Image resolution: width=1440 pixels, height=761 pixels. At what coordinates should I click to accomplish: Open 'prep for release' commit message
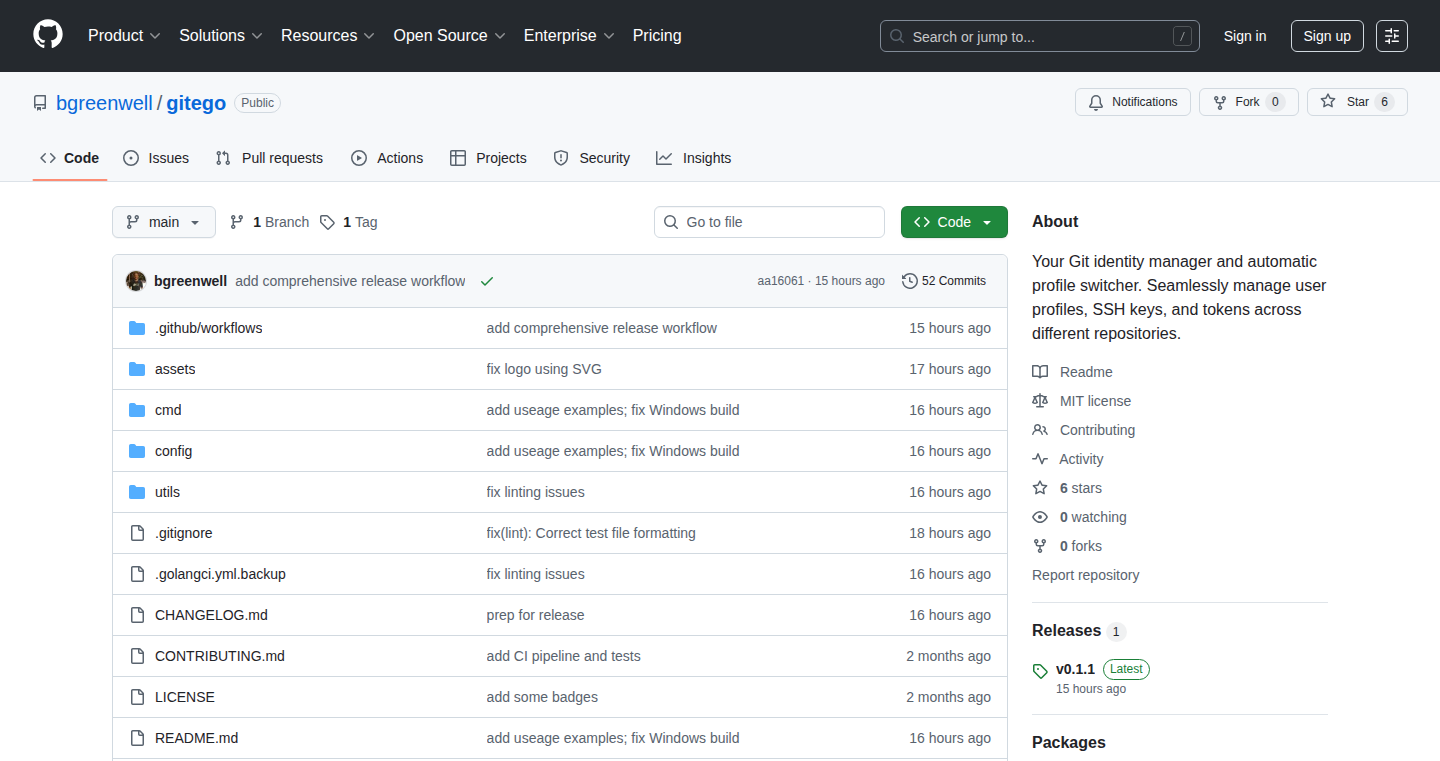535,615
